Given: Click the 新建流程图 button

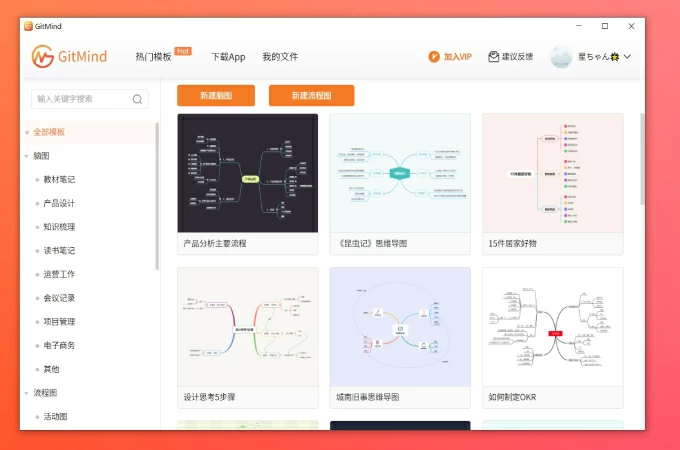Looking at the screenshot, I should pyautogui.click(x=311, y=95).
